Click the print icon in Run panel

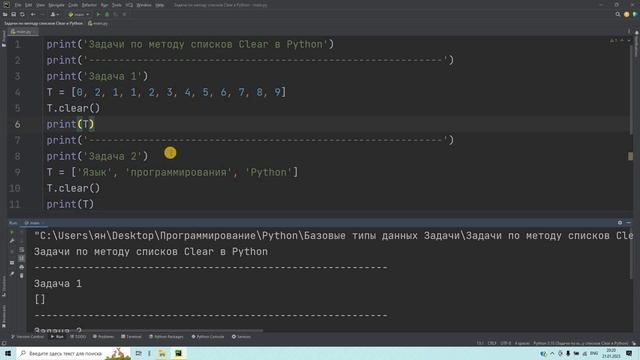pyautogui.click(x=22, y=267)
